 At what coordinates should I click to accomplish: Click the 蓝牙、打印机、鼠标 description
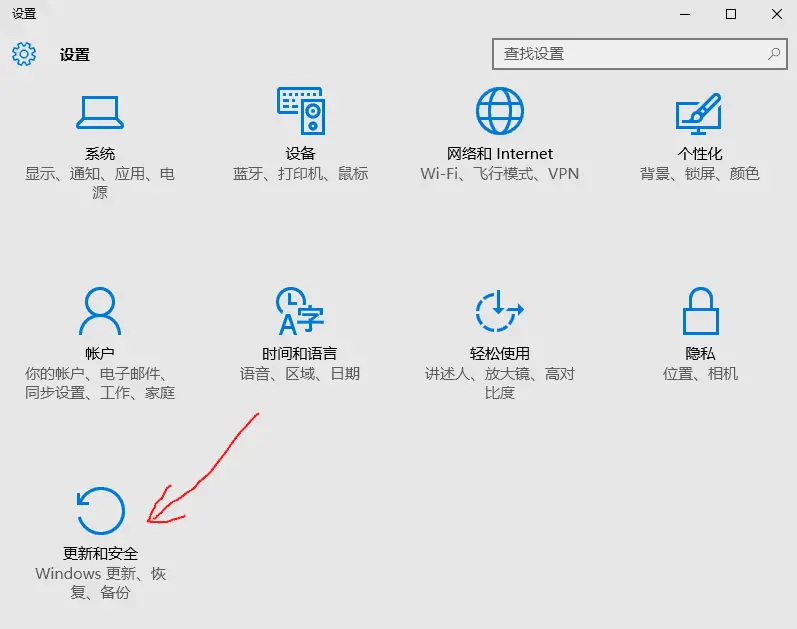(300, 173)
